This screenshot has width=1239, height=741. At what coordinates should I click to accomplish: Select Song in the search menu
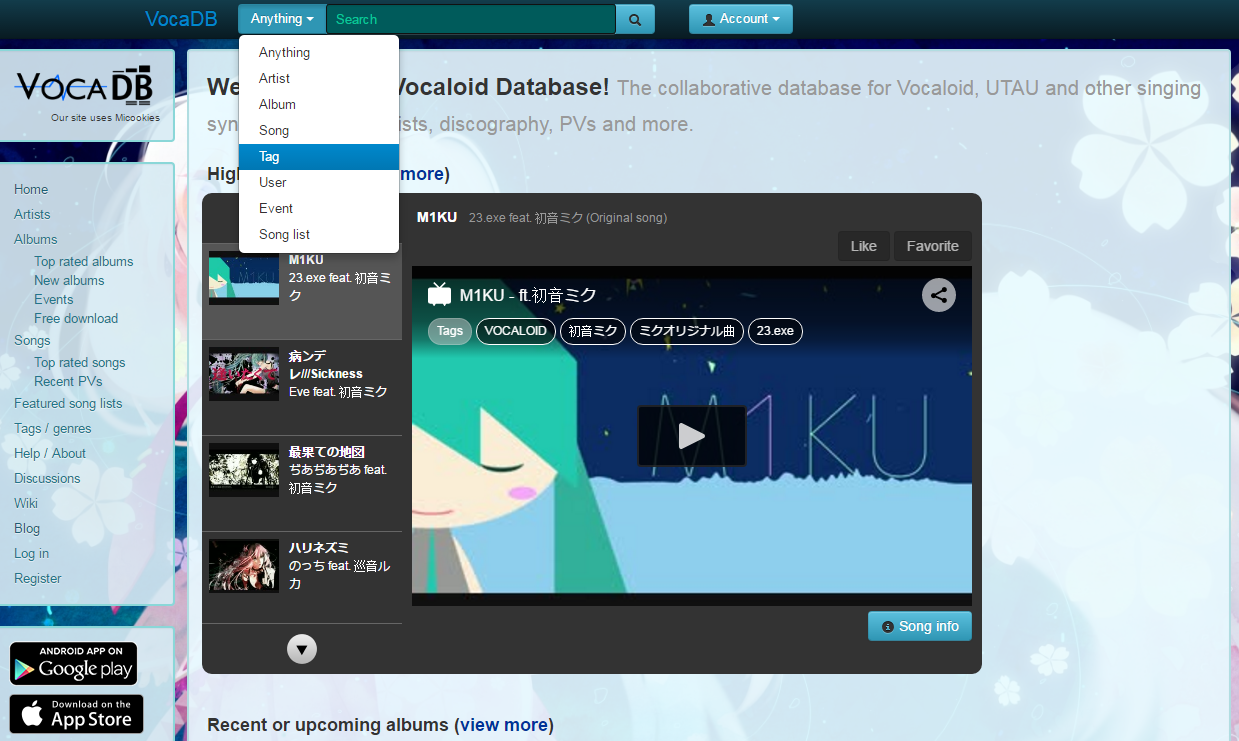tap(319, 131)
